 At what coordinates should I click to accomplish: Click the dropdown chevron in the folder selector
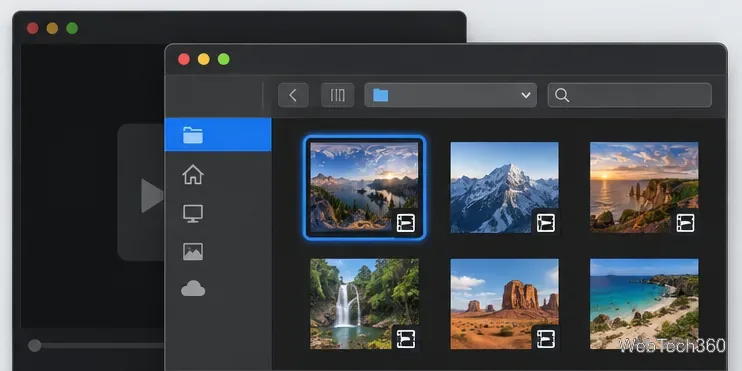(x=526, y=95)
